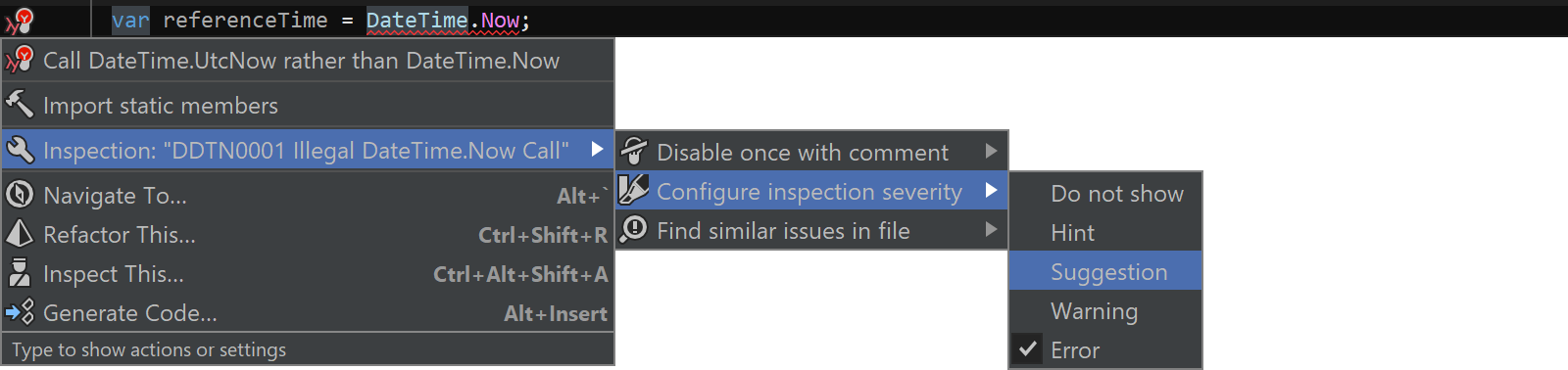Click the Find similar issues magnifier icon
The image size is (1568, 370).
coord(634,229)
